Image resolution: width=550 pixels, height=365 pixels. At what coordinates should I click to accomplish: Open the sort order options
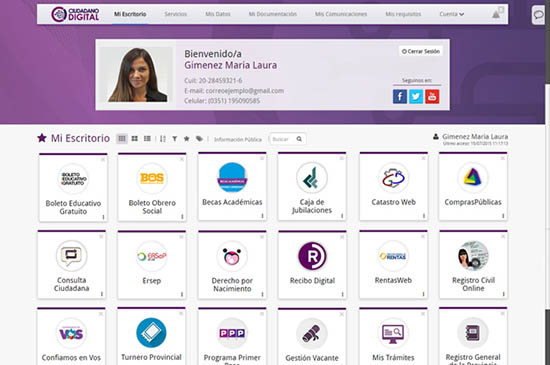pos(163,139)
